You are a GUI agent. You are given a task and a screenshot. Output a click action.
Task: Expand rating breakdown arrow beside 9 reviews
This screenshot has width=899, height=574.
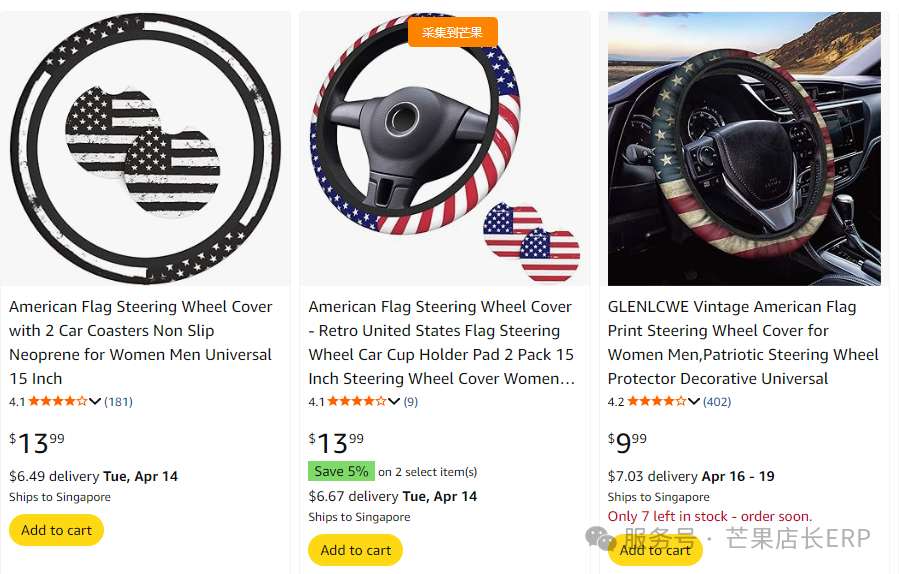[x=395, y=402]
